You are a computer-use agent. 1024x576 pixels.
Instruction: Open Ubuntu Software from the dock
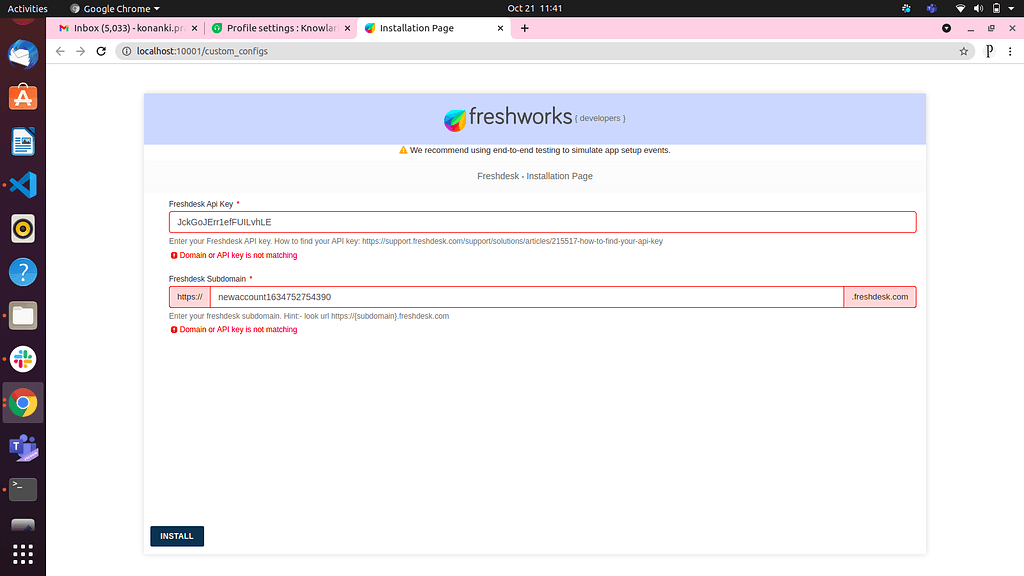pos(22,97)
